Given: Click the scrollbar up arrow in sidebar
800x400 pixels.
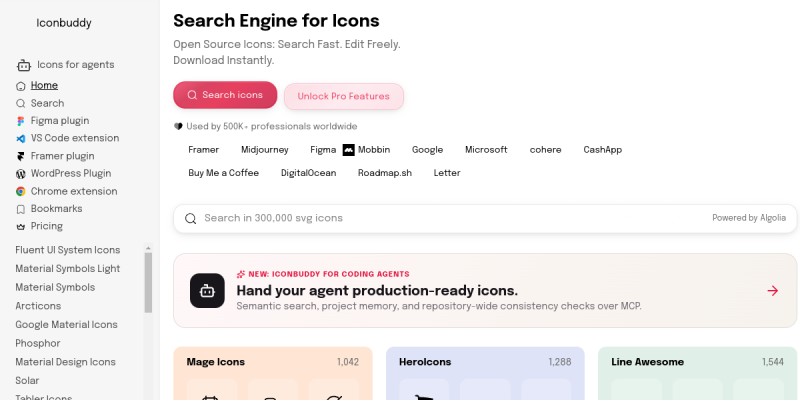Looking at the screenshot, I should (148, 248).
